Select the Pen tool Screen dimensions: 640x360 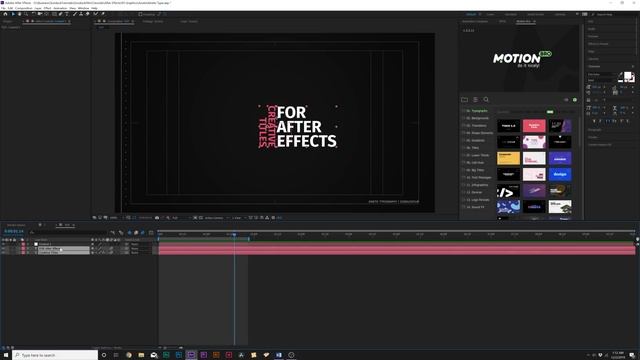[x=60, y=14]
